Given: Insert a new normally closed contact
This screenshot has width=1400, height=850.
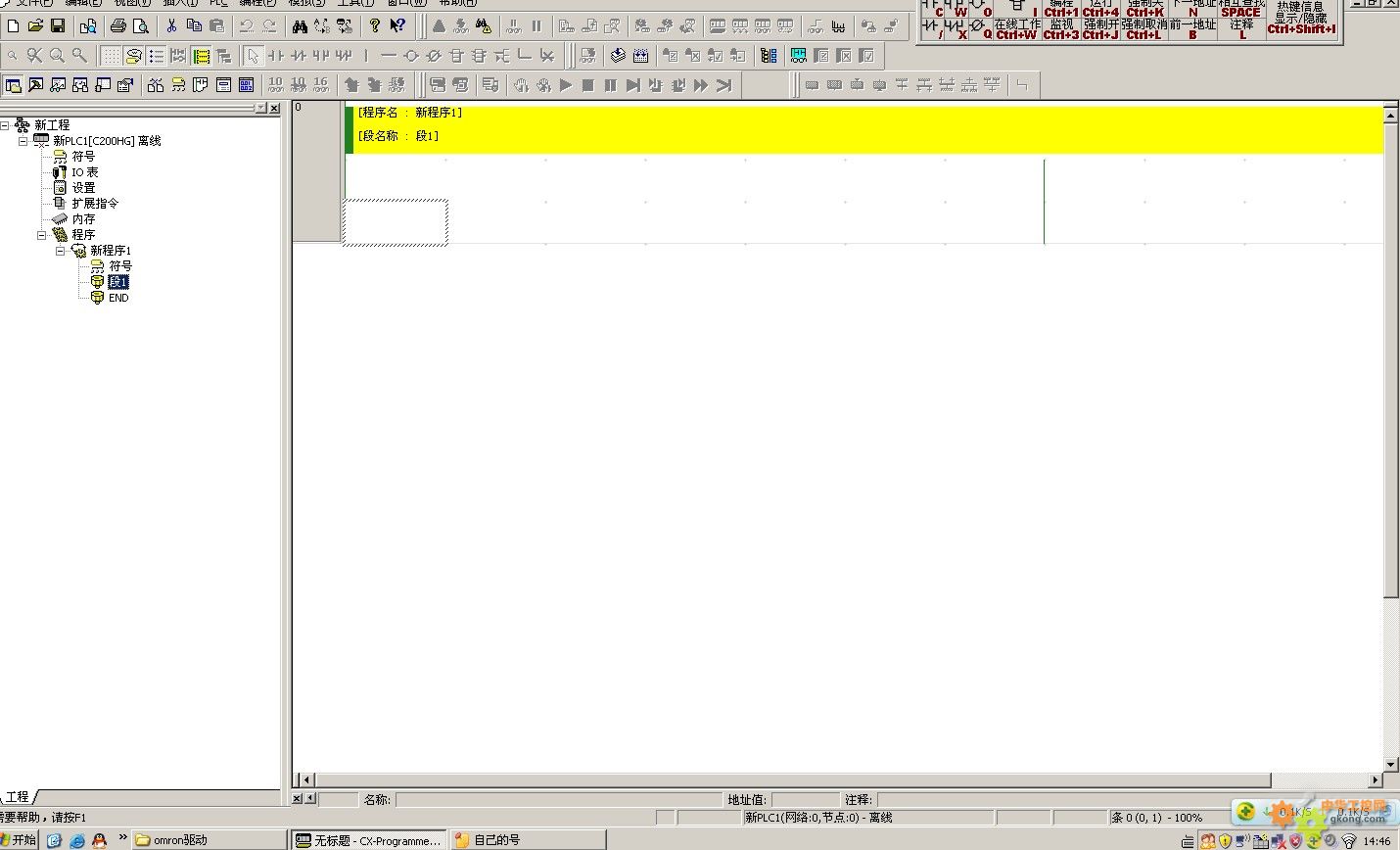Looking at the screenshot, I should 299,56.
